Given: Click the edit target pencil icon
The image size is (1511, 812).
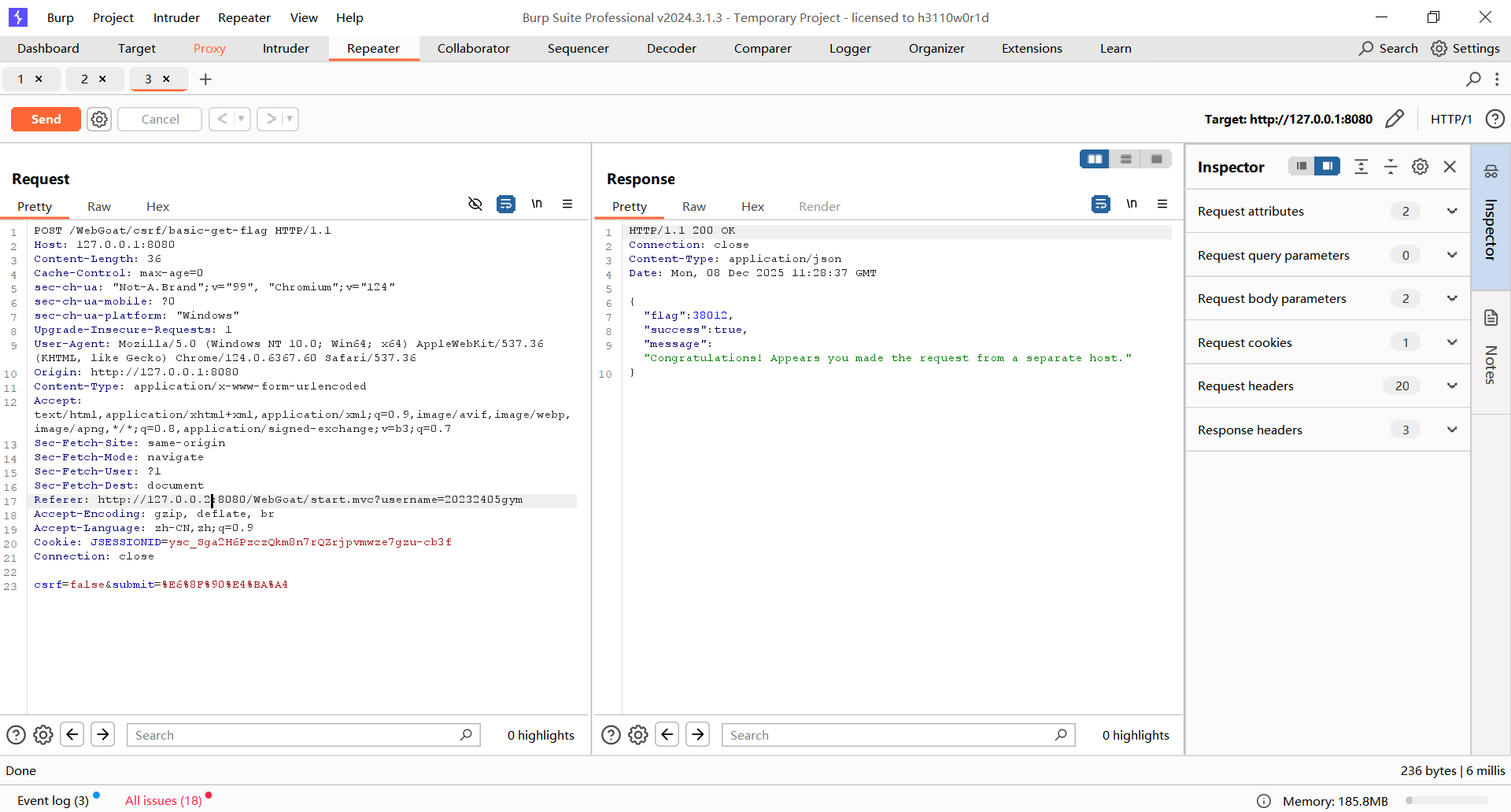Looking at the screenshot, I should coord(1395,119).
